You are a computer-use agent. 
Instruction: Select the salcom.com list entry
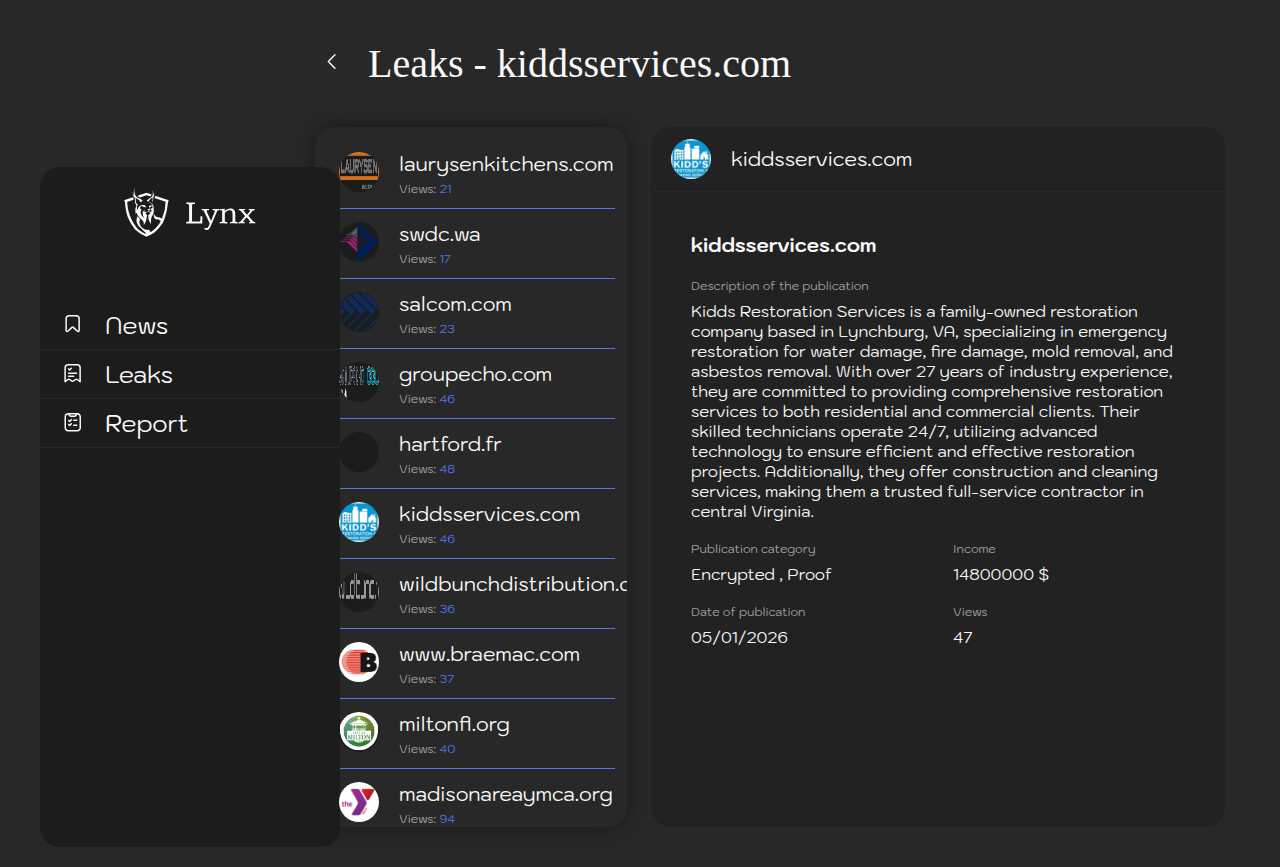point(455,305)
